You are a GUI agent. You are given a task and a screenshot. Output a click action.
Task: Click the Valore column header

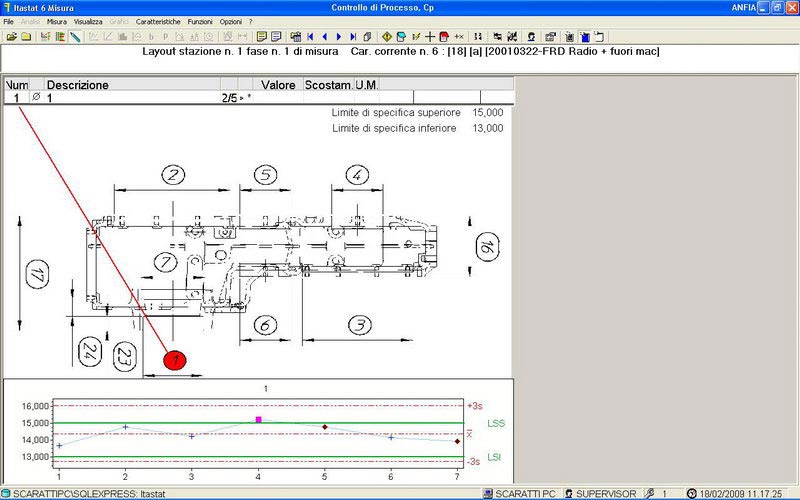point(278,85)
